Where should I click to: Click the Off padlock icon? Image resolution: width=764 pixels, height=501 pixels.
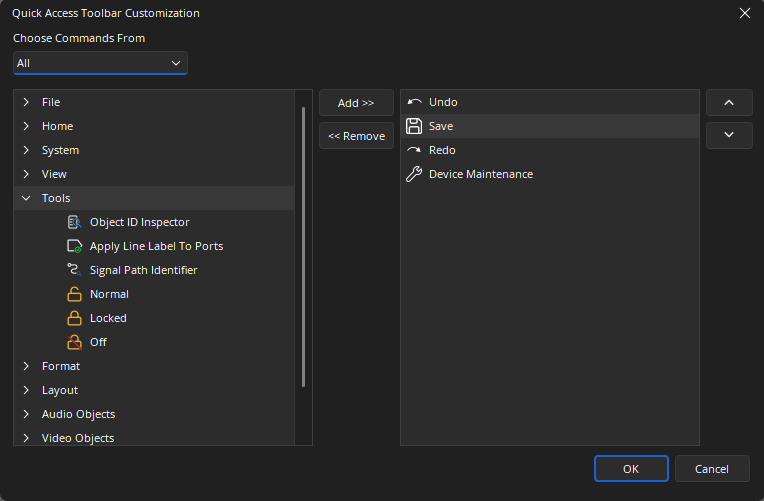point(73,342)
